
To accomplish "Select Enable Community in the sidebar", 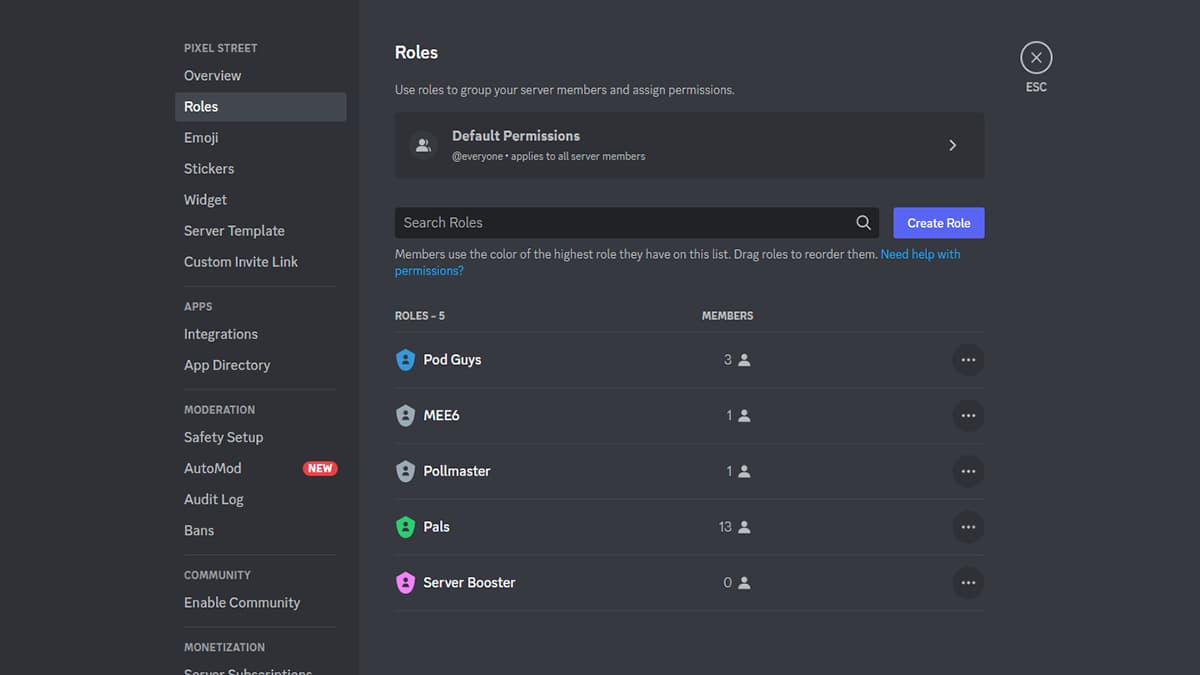I will click(242, 603).
